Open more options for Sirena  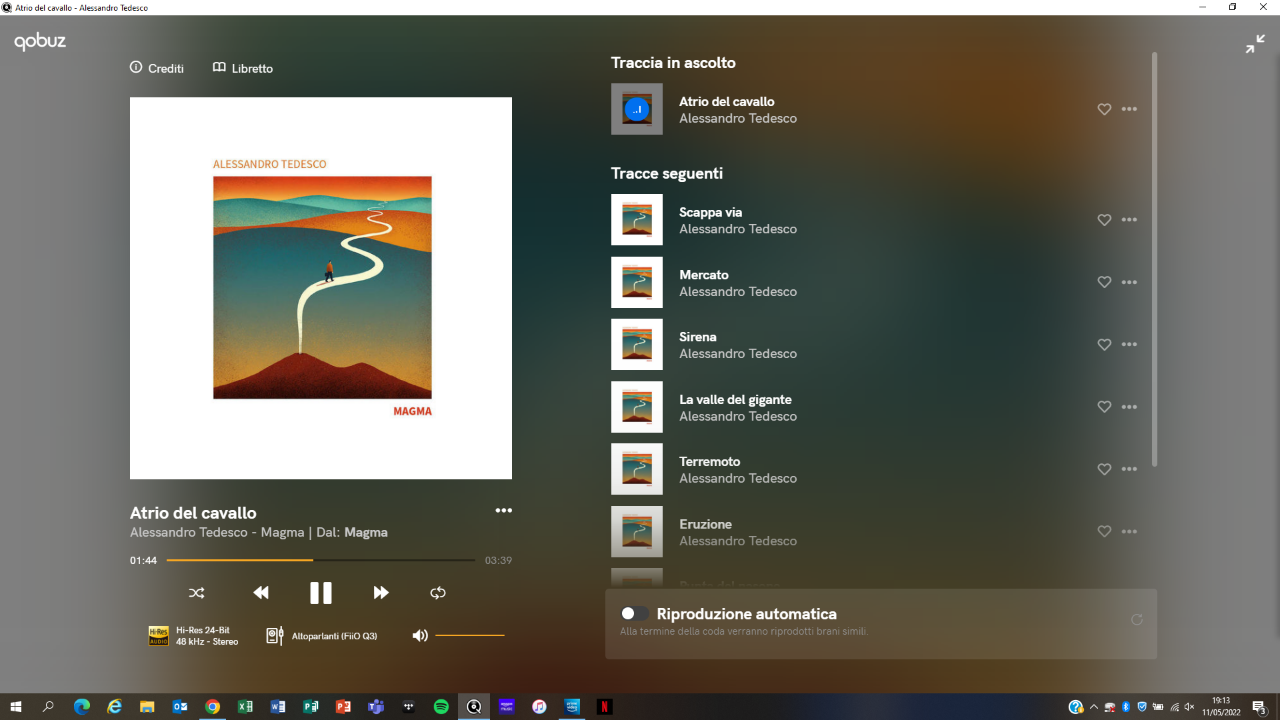(x=1129, y=345)
